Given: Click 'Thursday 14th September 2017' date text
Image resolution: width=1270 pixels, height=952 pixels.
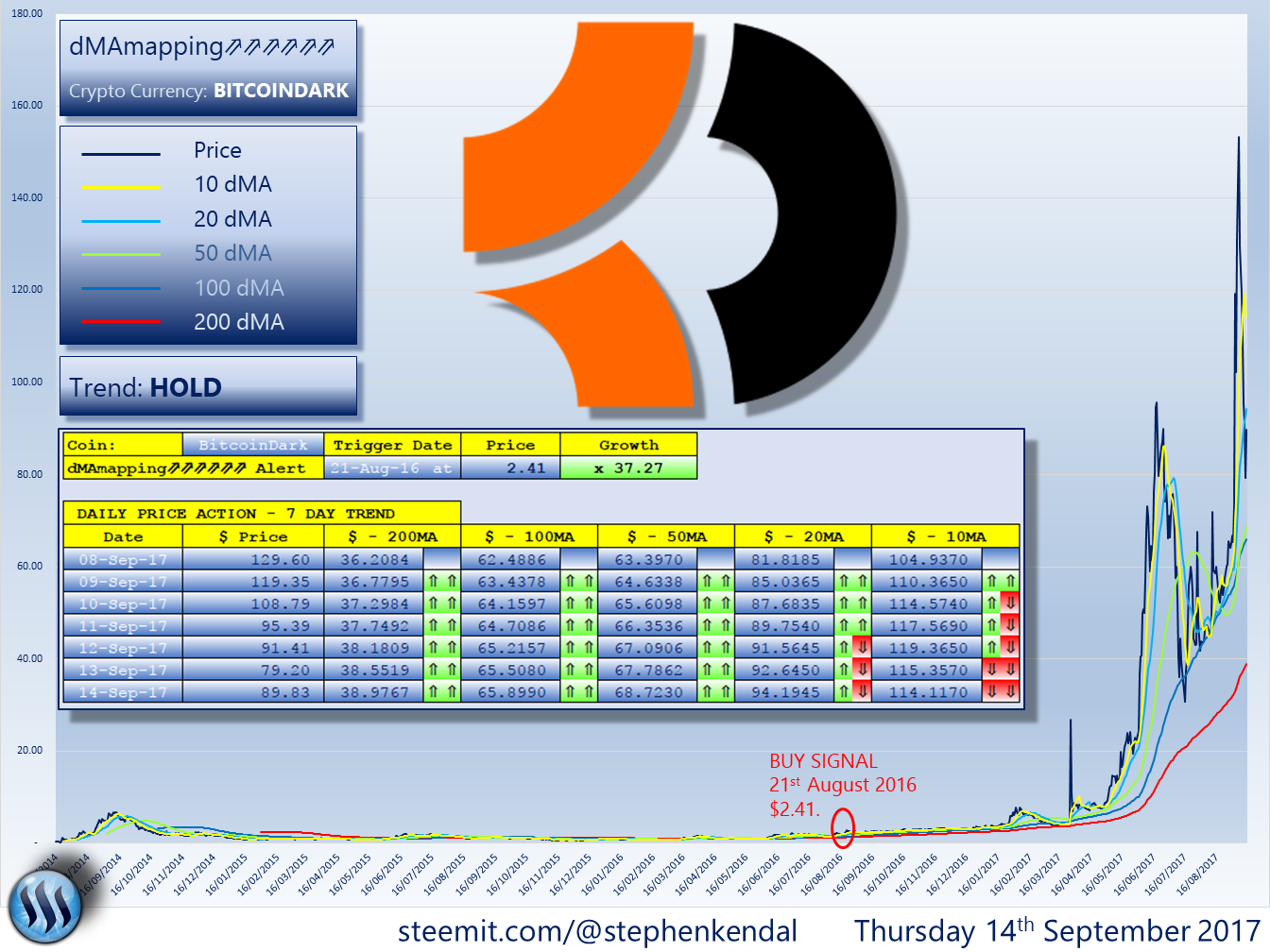Looking at the screenshot, I should click(x=1057, y=930).
